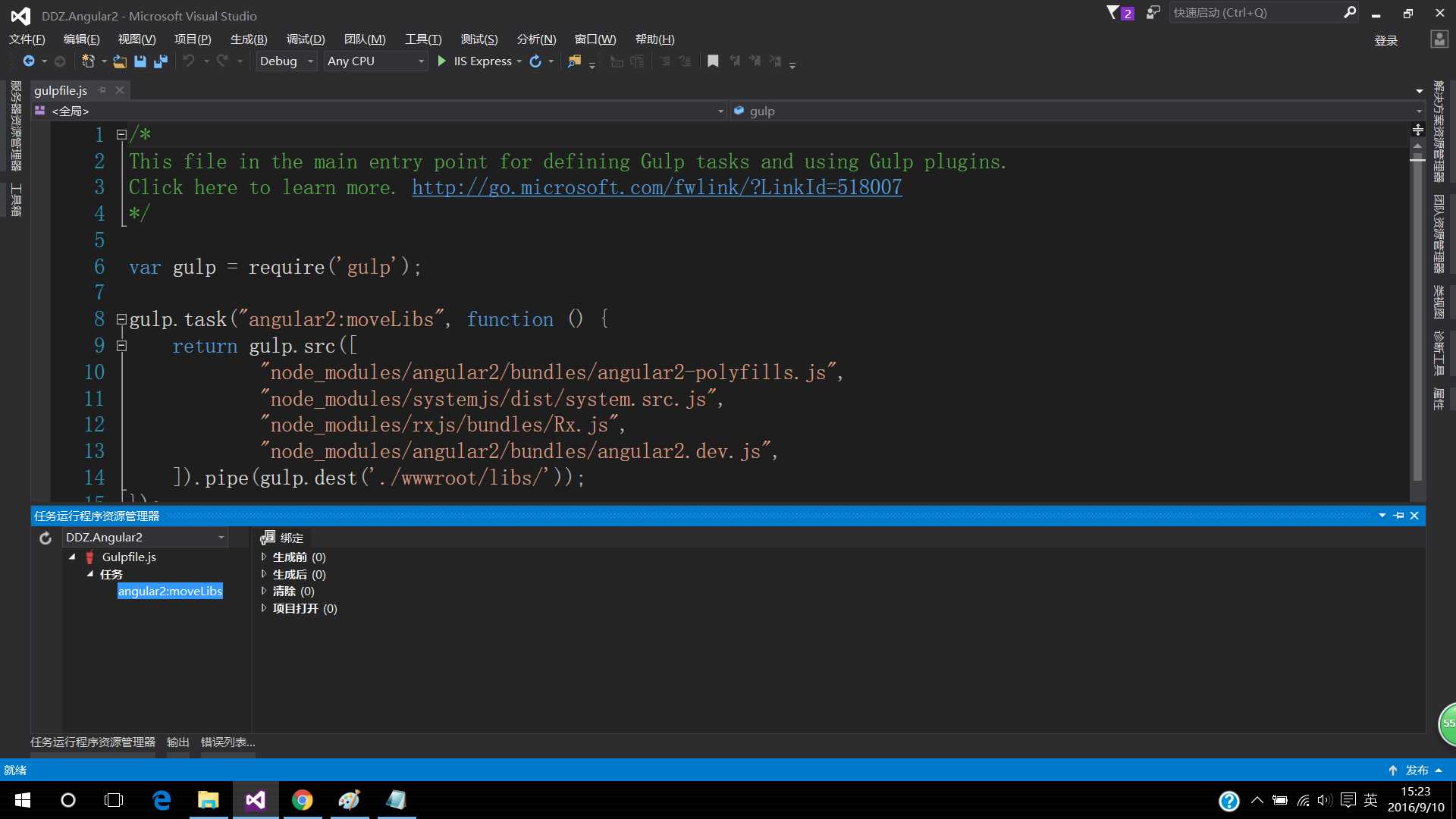Toggle bookmark with the bookmark icon
The height and width of the screenshot is (819, 1456).
pyautogui.click(x=713, y=61)
